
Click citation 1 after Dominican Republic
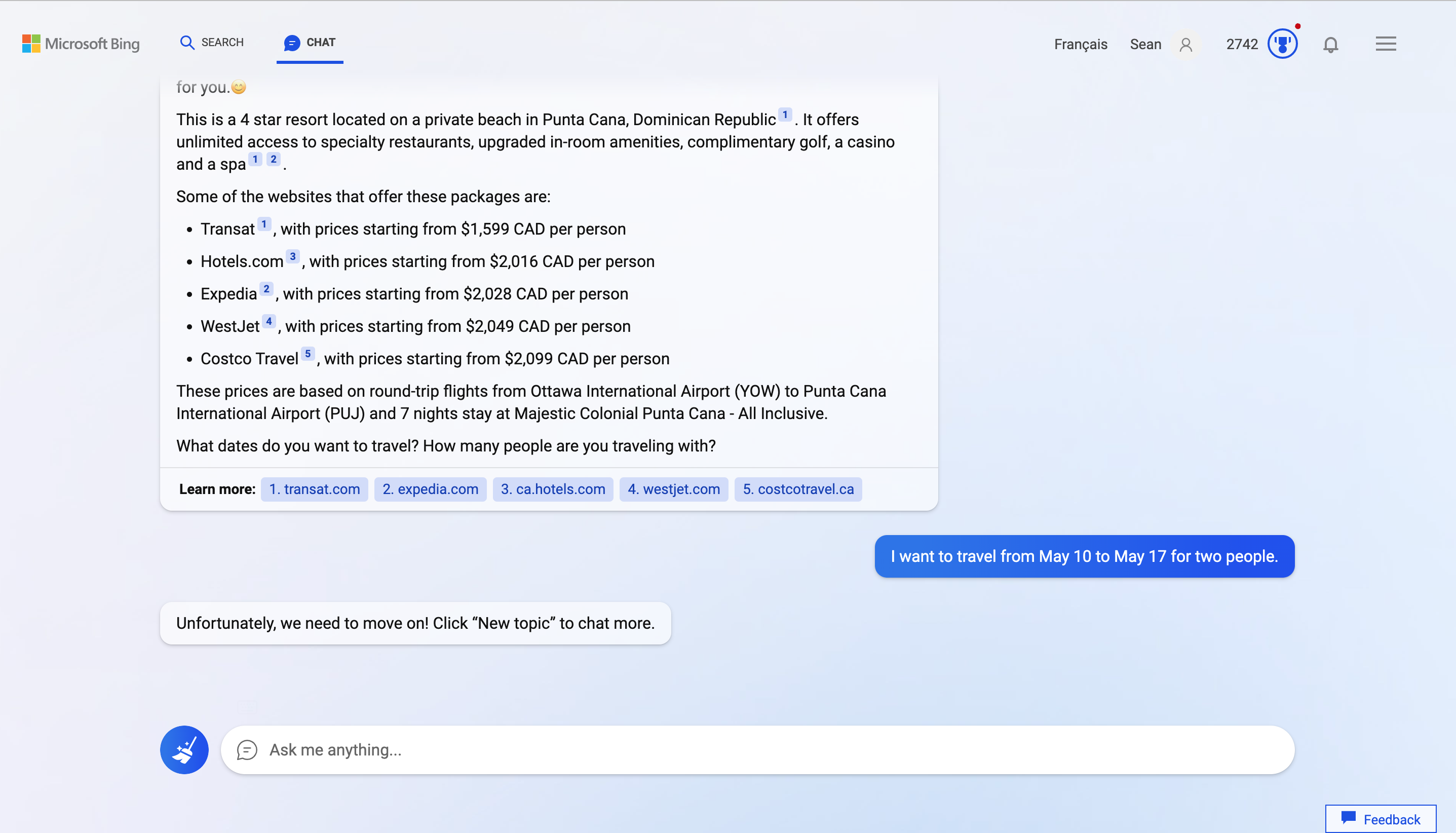785,115
